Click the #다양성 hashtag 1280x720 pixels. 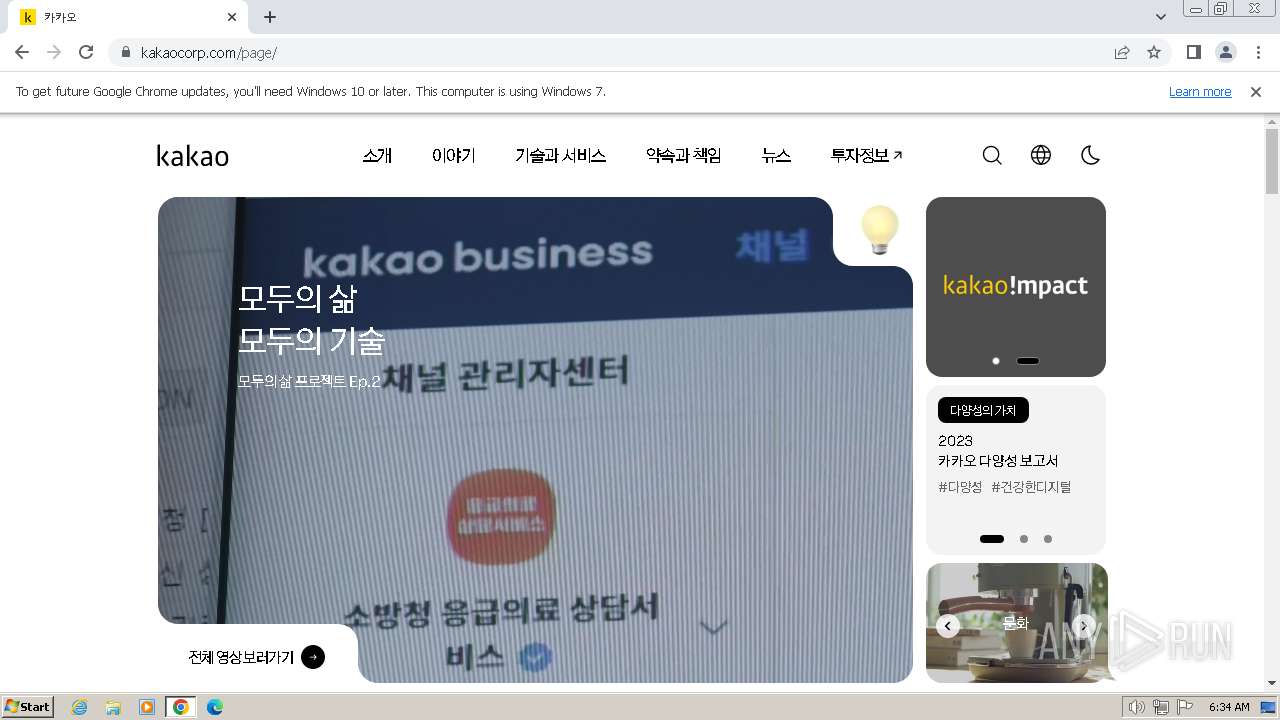tap(960, 487)
